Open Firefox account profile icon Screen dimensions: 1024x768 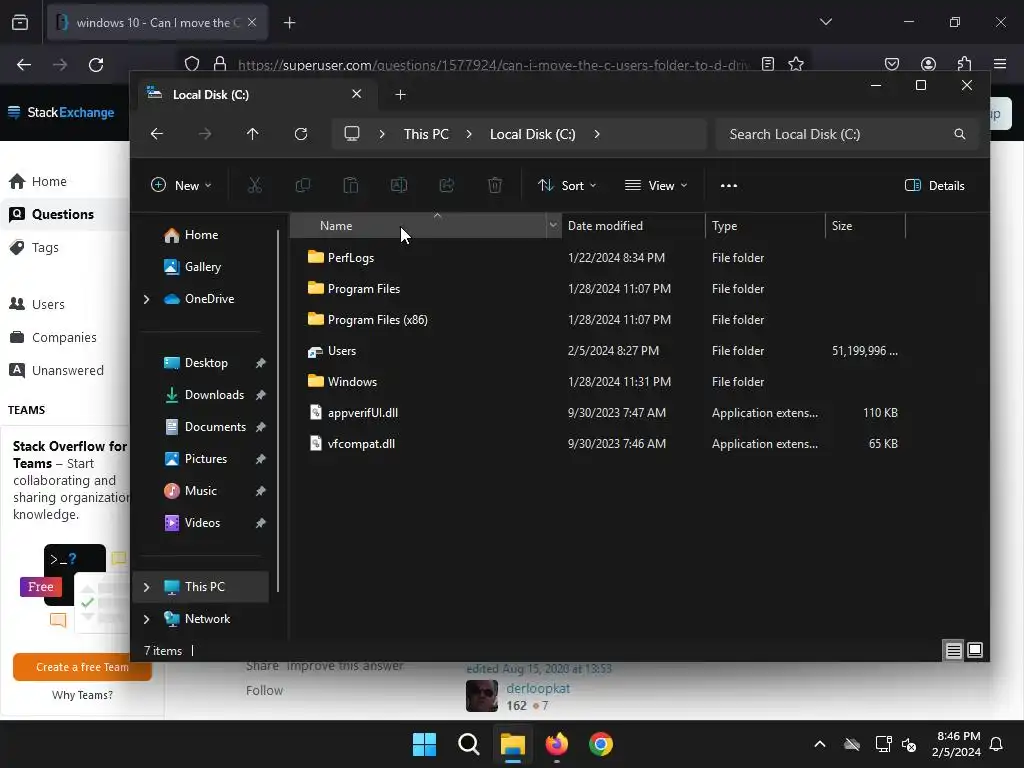(928, 64)
